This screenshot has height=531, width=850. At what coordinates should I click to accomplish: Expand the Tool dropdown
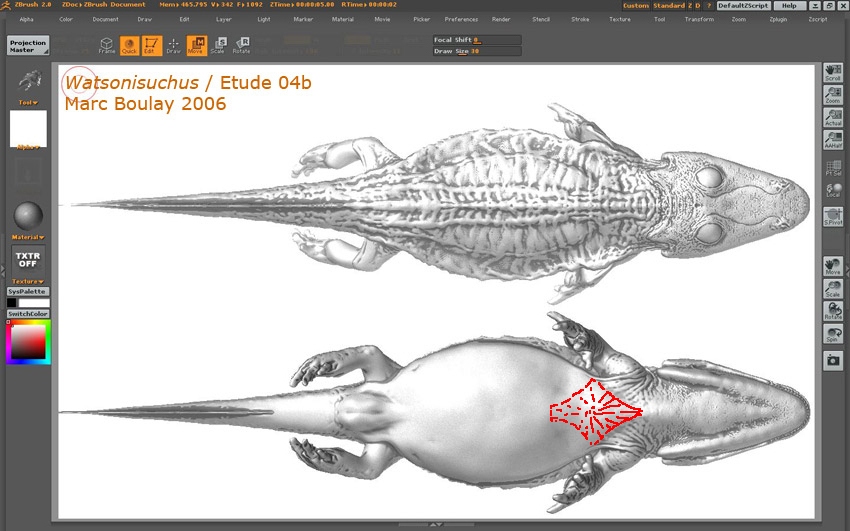click(x=28, y=102)
